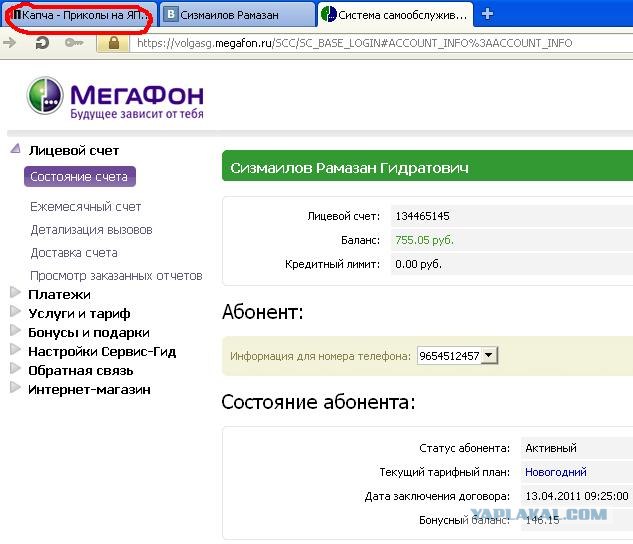Click account number 134465145
633x544 pixels.
(422, 216)
